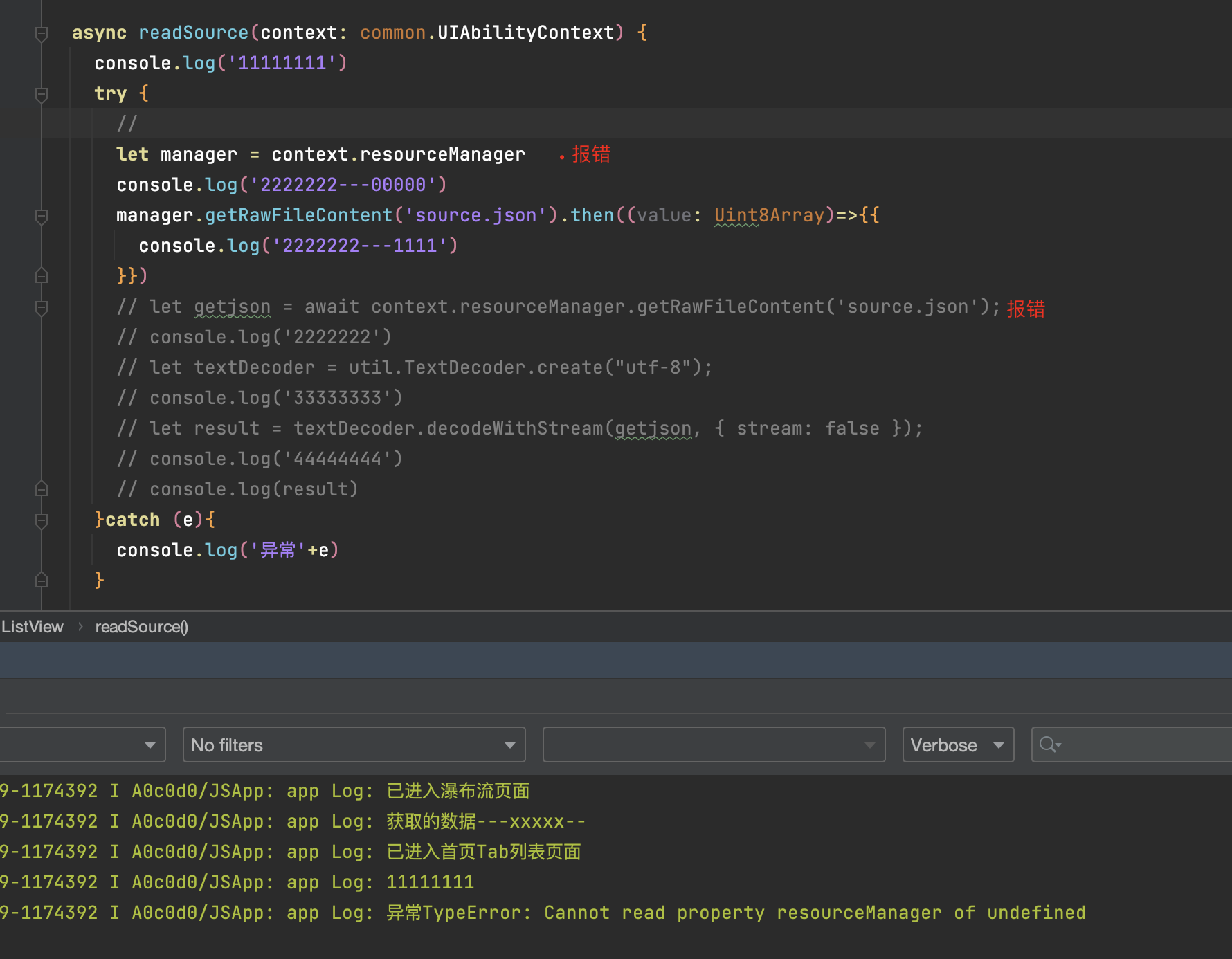The width and height of the screenshot is (1232, 959).
Task: Collapse the try block fold marker
Action: click(42, 94)
